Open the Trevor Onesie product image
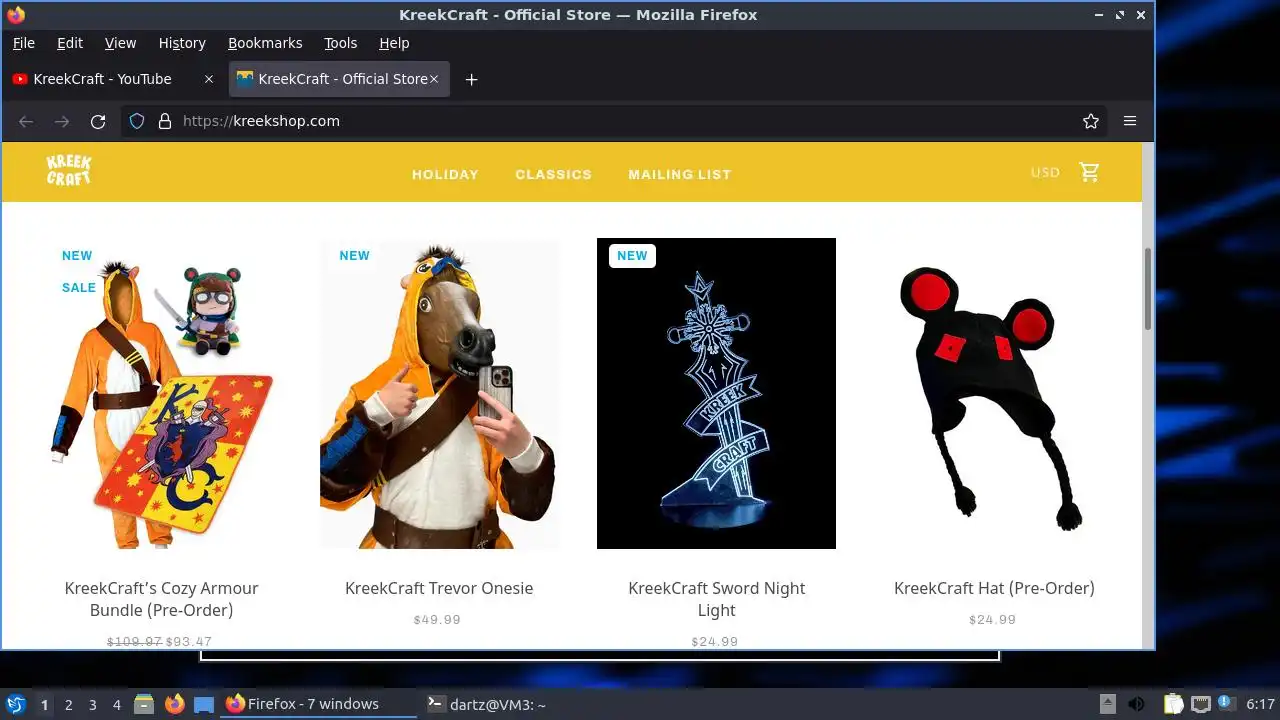Screen dimensions: 1280x720 click(x=439, y=393)
